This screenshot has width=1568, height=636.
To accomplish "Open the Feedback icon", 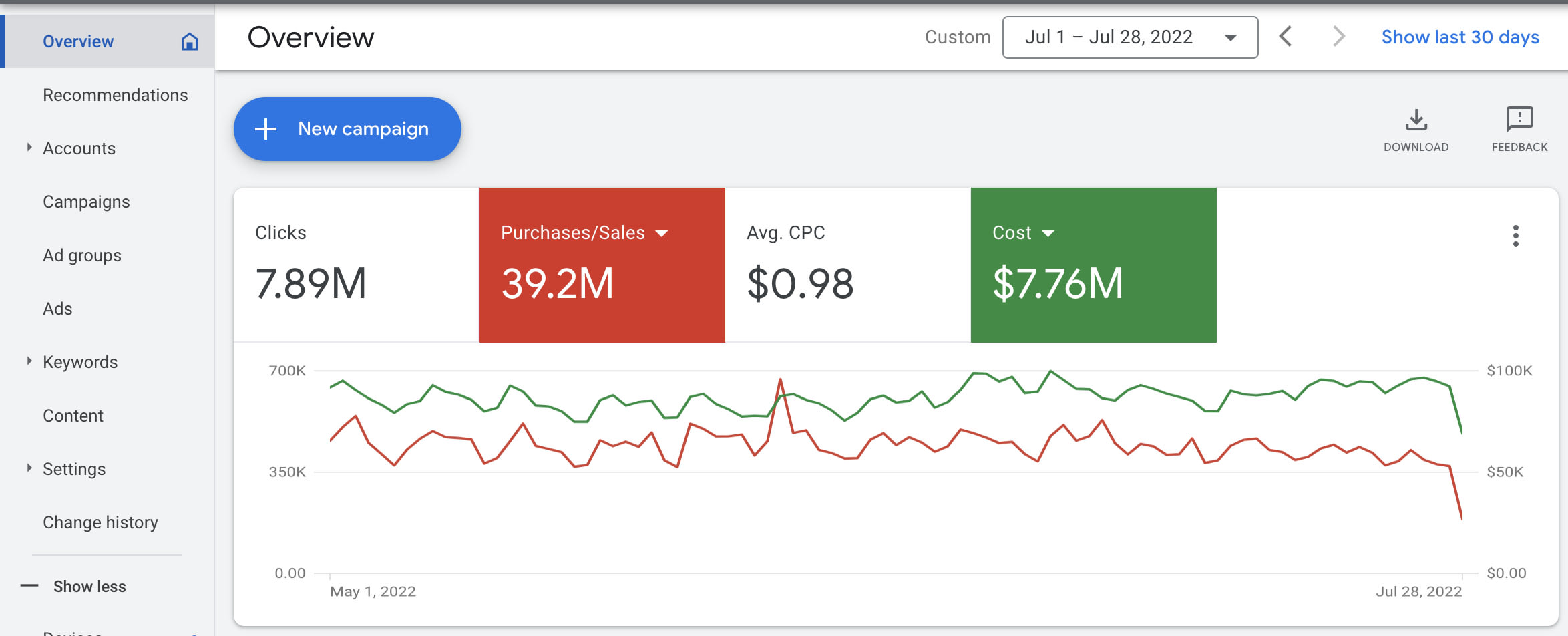I will (x=1519, y=120).
